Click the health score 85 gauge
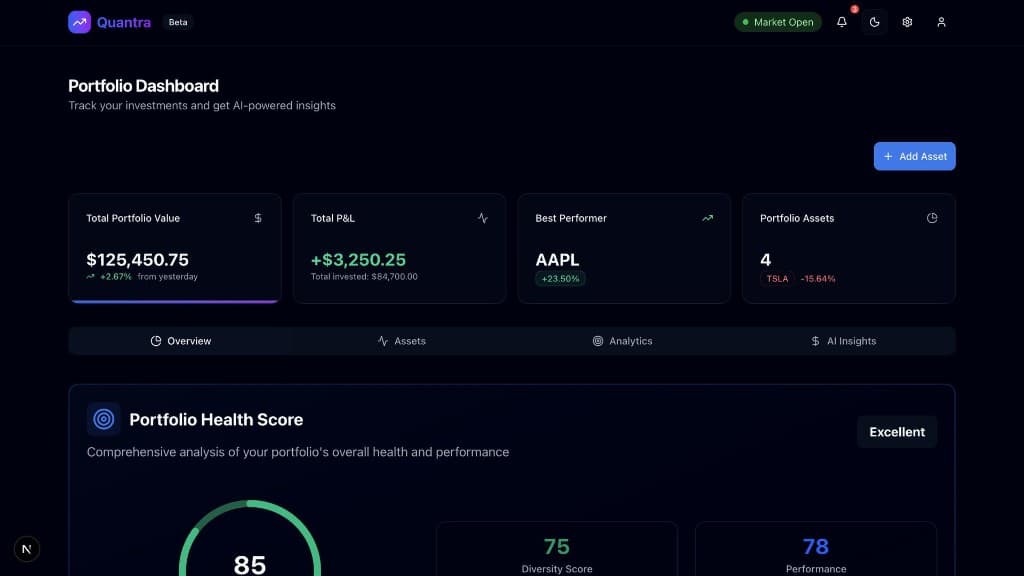The image size is (1024, 576). [250, 538]
